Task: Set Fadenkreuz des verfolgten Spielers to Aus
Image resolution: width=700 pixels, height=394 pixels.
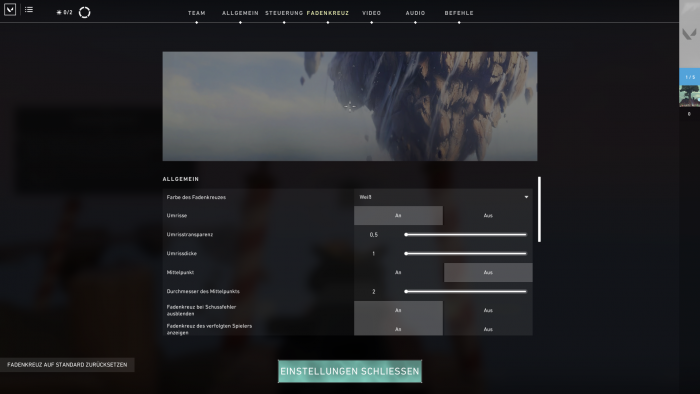Action: (x=488, y=328)
